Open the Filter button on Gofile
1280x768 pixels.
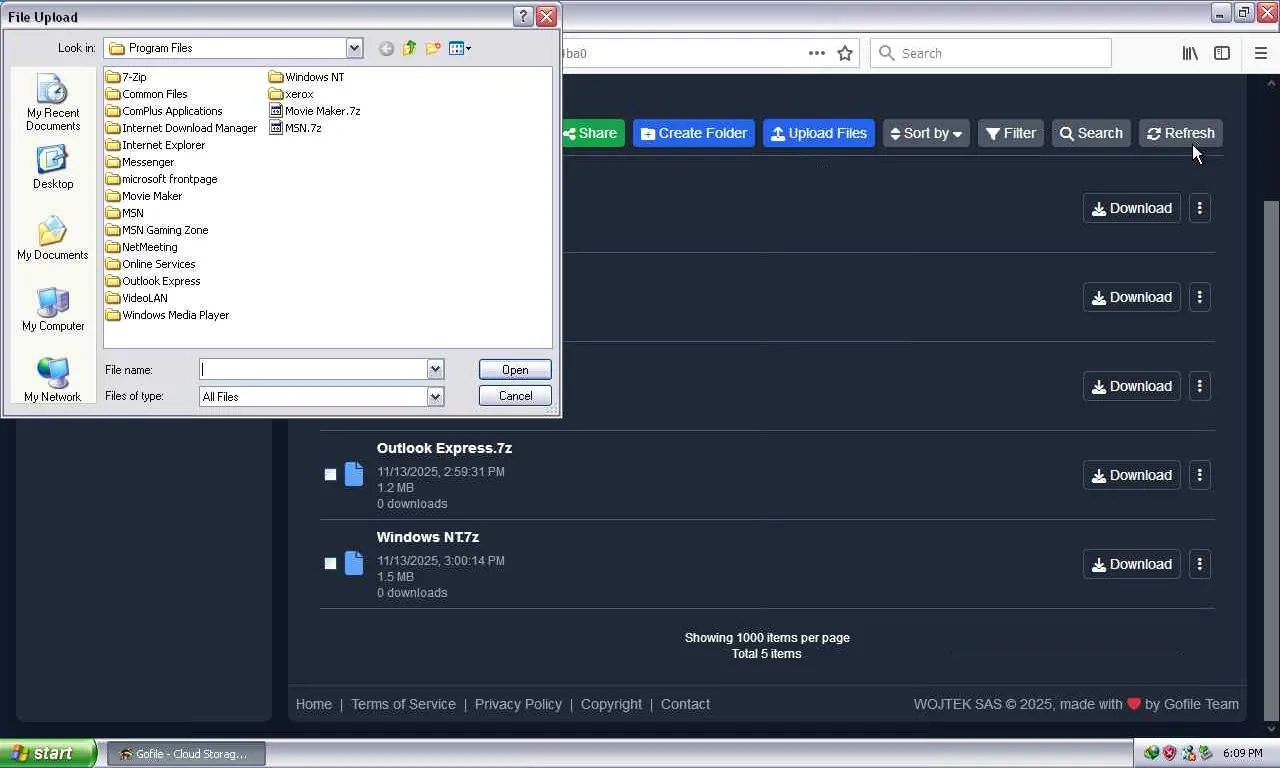click(x=1011, y=133)
